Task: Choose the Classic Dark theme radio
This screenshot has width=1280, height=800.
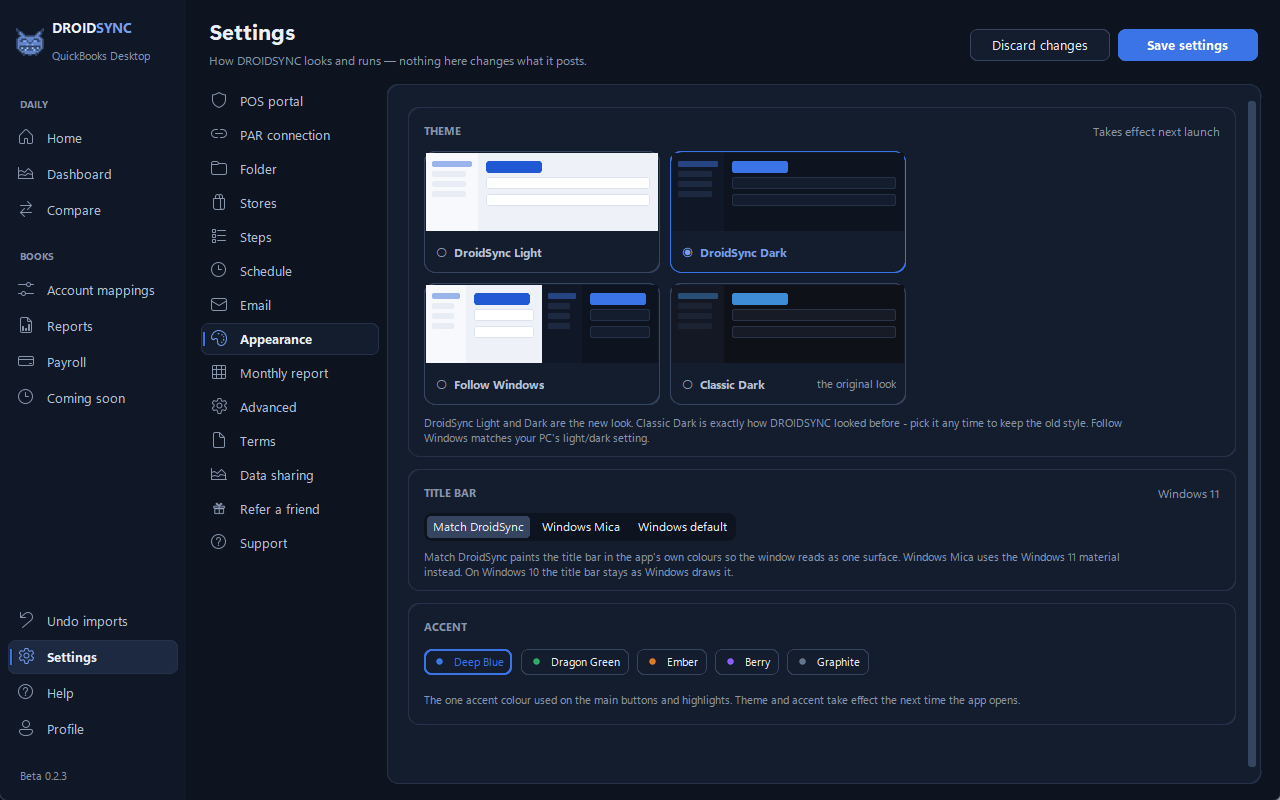Action: (687, 385)
